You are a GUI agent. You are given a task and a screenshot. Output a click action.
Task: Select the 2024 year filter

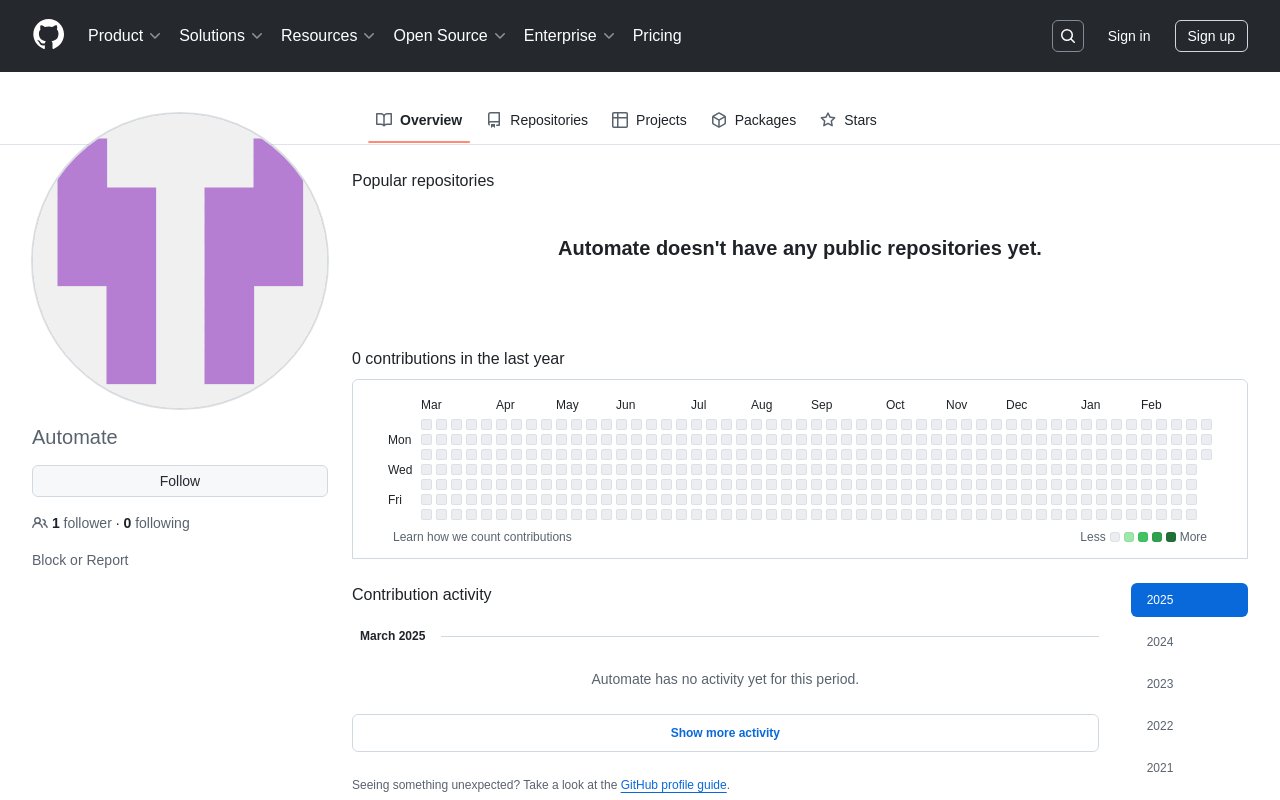coord(1189,642)
